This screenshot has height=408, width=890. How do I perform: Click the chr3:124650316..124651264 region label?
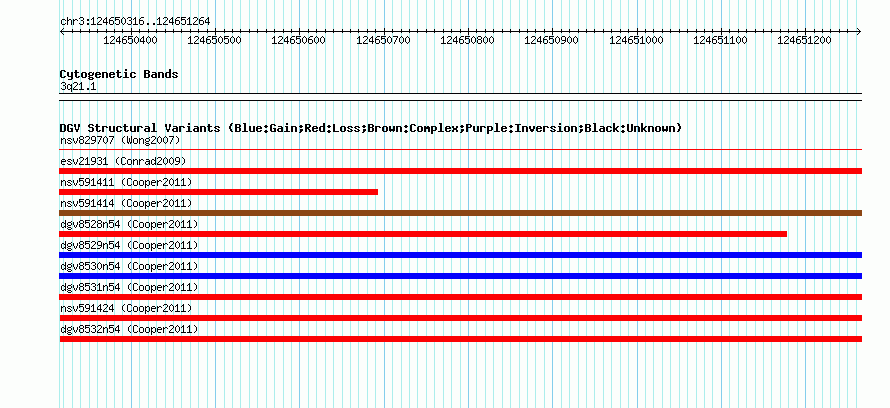(135, 21)
